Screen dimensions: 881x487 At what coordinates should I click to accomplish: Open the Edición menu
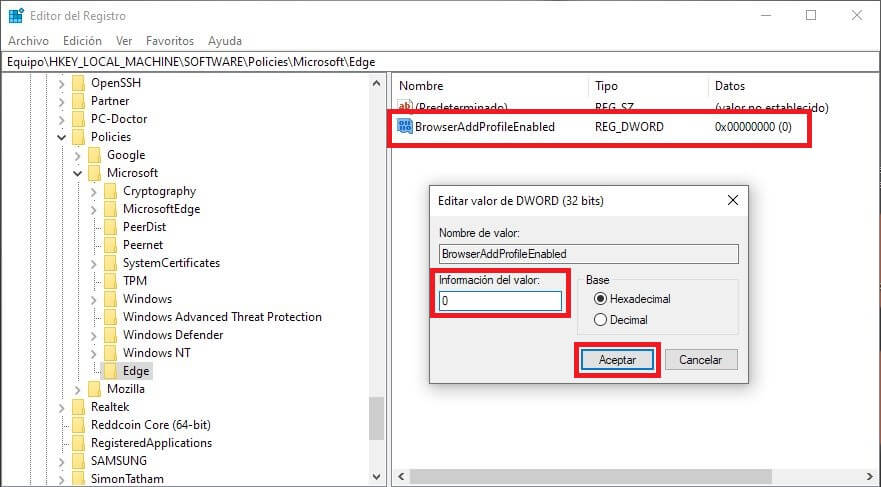[x=82, y=40]
